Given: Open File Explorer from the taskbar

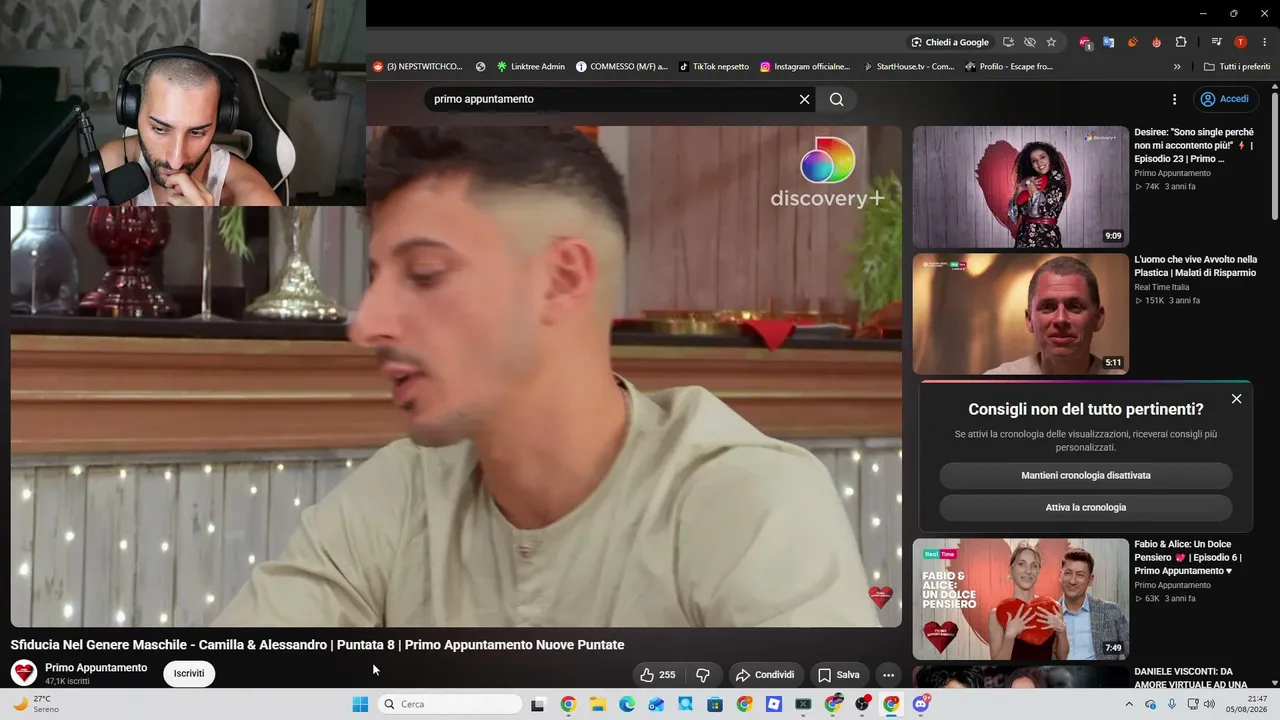Looking at the screenshot, I should click(597, 704).
